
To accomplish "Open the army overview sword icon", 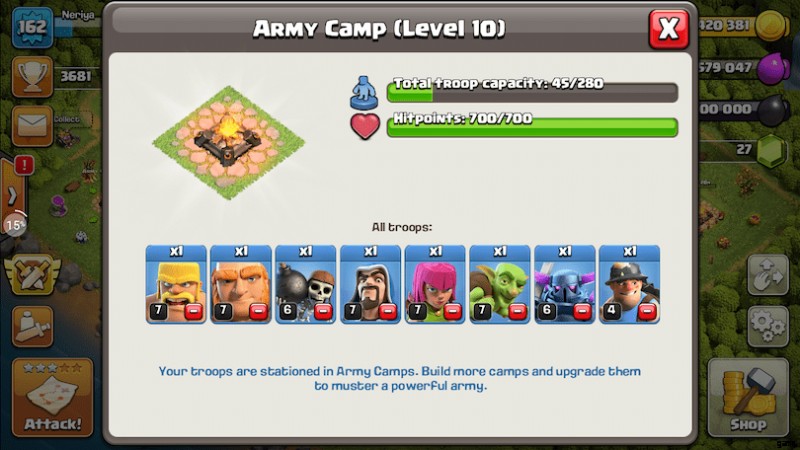I will click(32, 327).
